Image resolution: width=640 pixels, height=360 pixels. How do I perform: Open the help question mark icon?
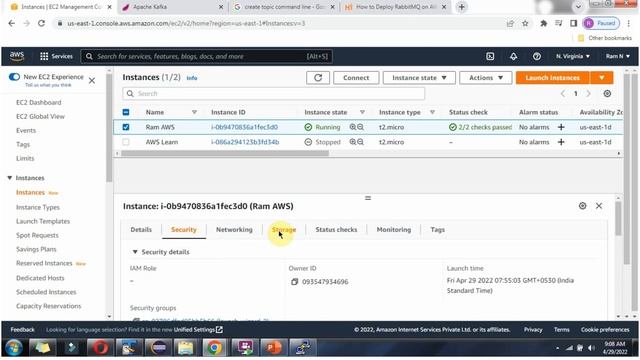point(537,56)
